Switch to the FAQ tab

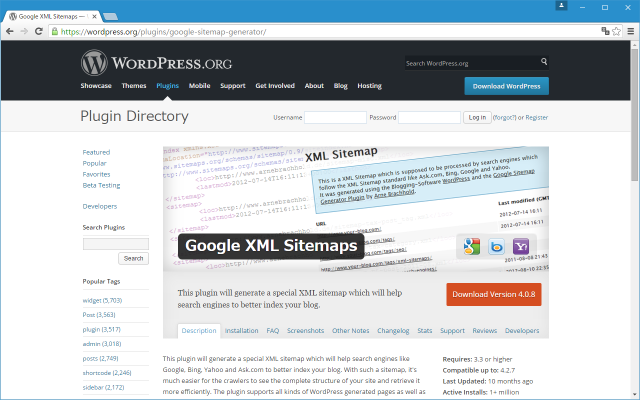(273, 331)
